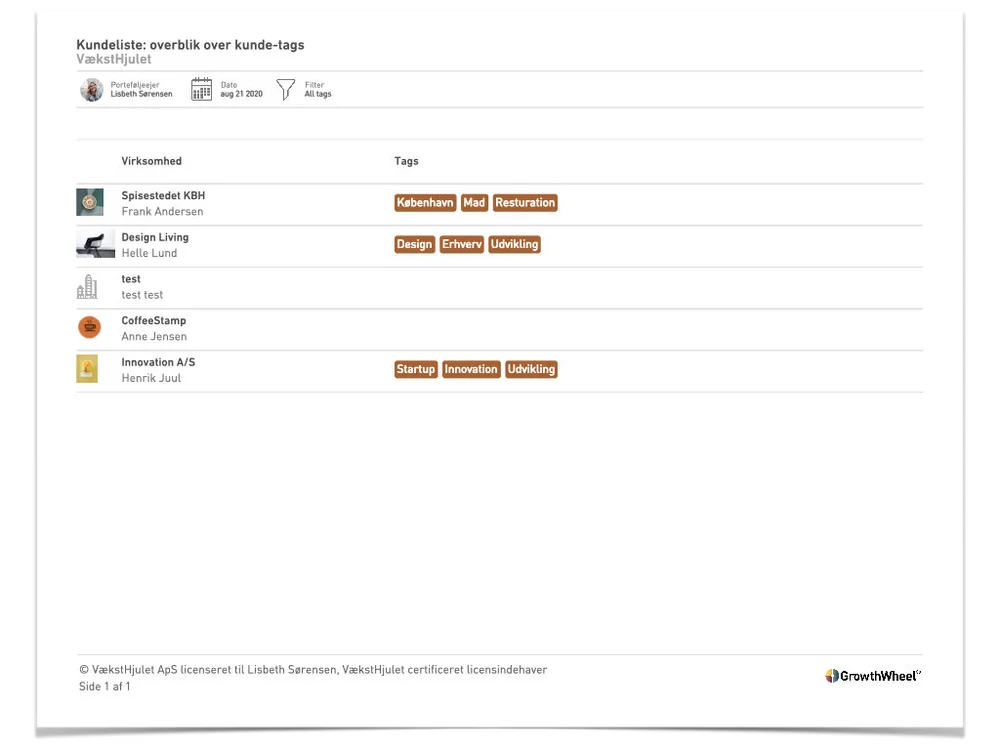Select the Udvikling tag in Innovation A/S row

click(531, 369)
